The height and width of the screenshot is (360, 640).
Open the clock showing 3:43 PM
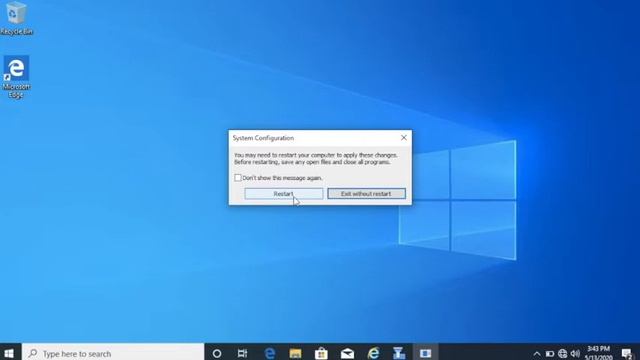(x=598, y=353)
